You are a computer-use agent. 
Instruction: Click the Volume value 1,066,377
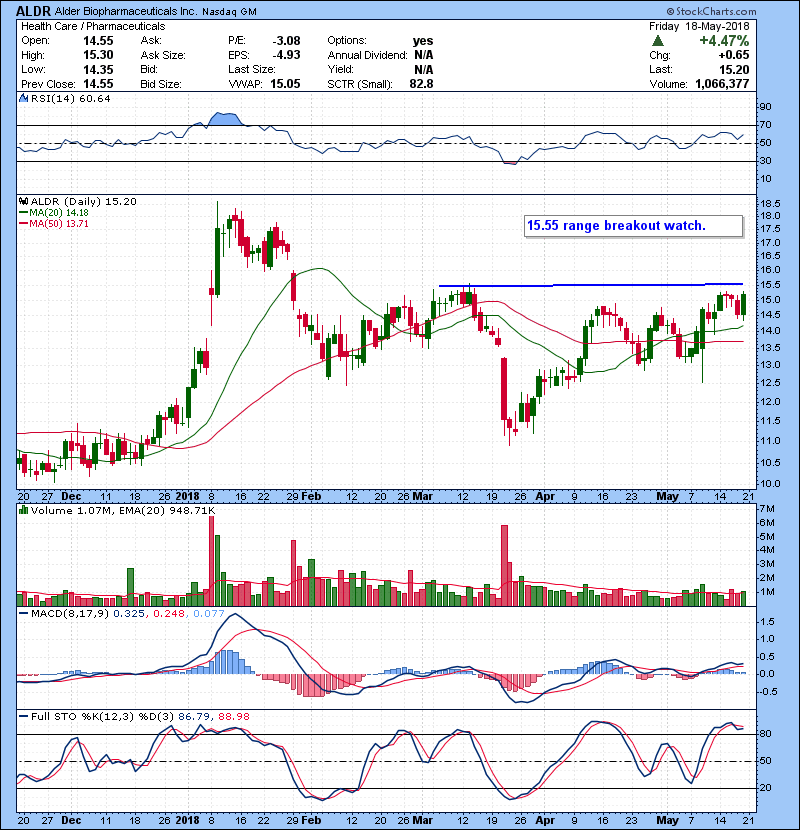click(722, 84)
